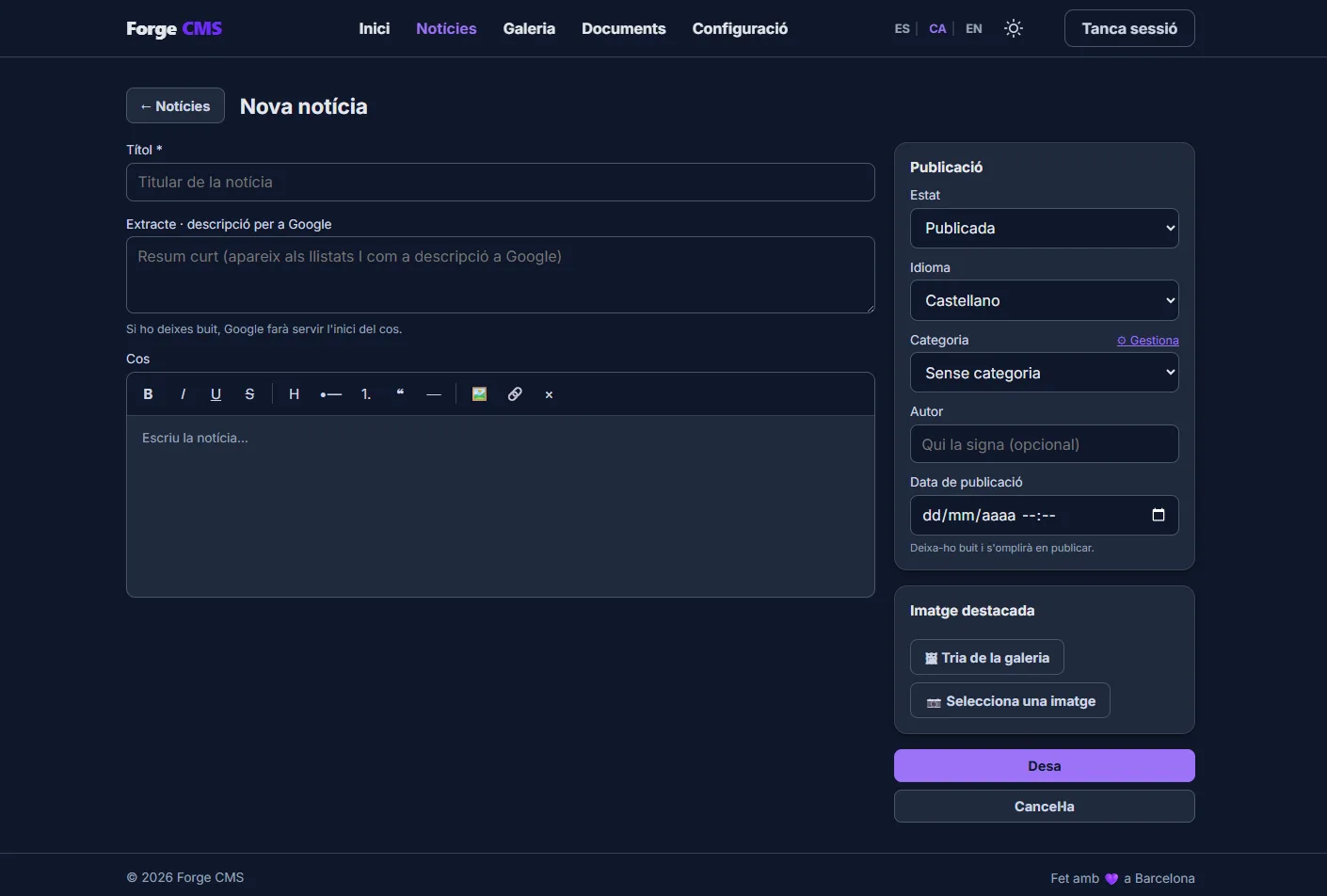Click the Publicació panel heading
Image resolution: width=1327 pixels, height=896 pixels.
946,167
